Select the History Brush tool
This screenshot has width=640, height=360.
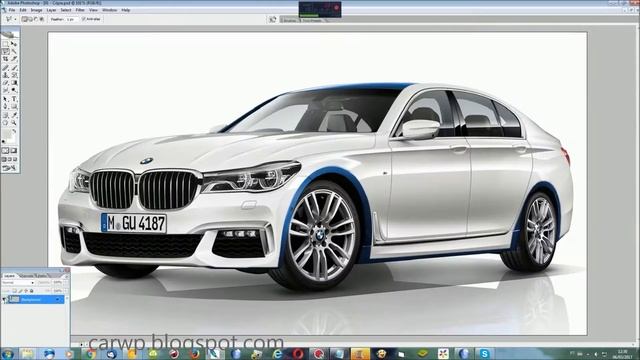click(x=14, y=75)
